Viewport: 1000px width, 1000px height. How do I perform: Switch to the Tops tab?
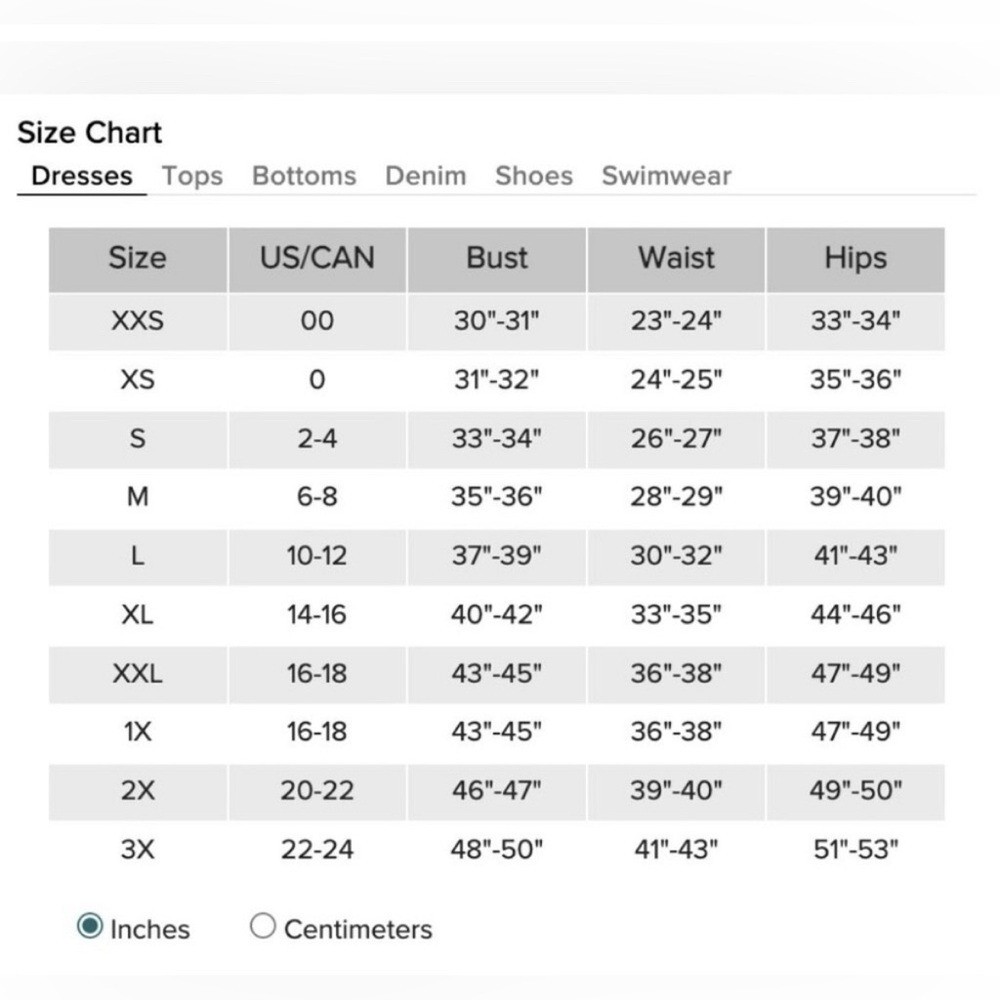[x=193, y=176]
